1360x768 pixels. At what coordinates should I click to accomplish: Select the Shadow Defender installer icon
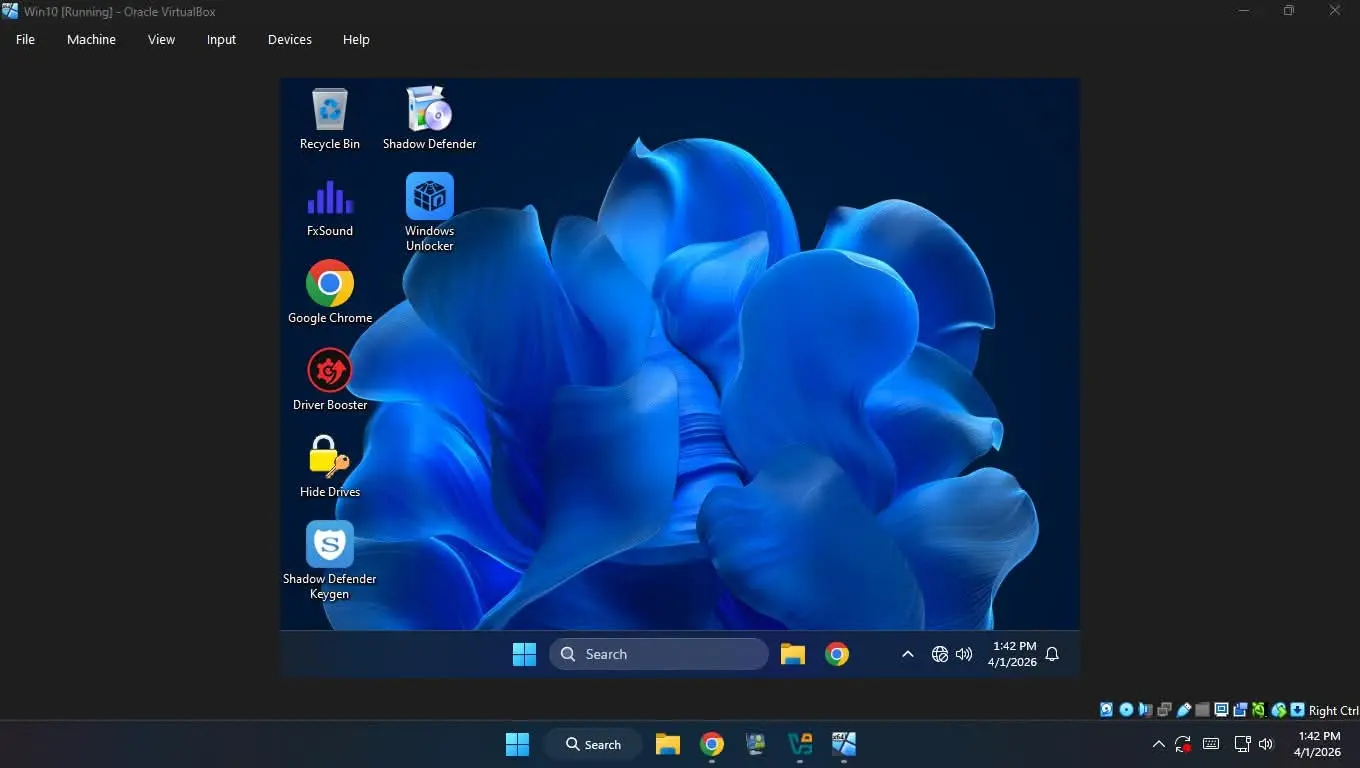(430, 119)
